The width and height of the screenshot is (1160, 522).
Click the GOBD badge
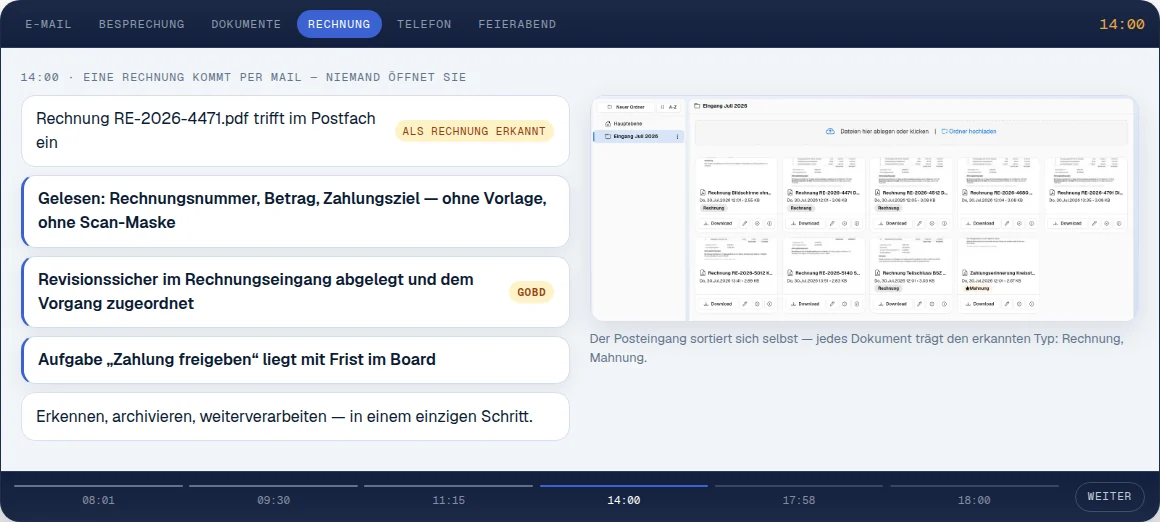coord(531,292)
